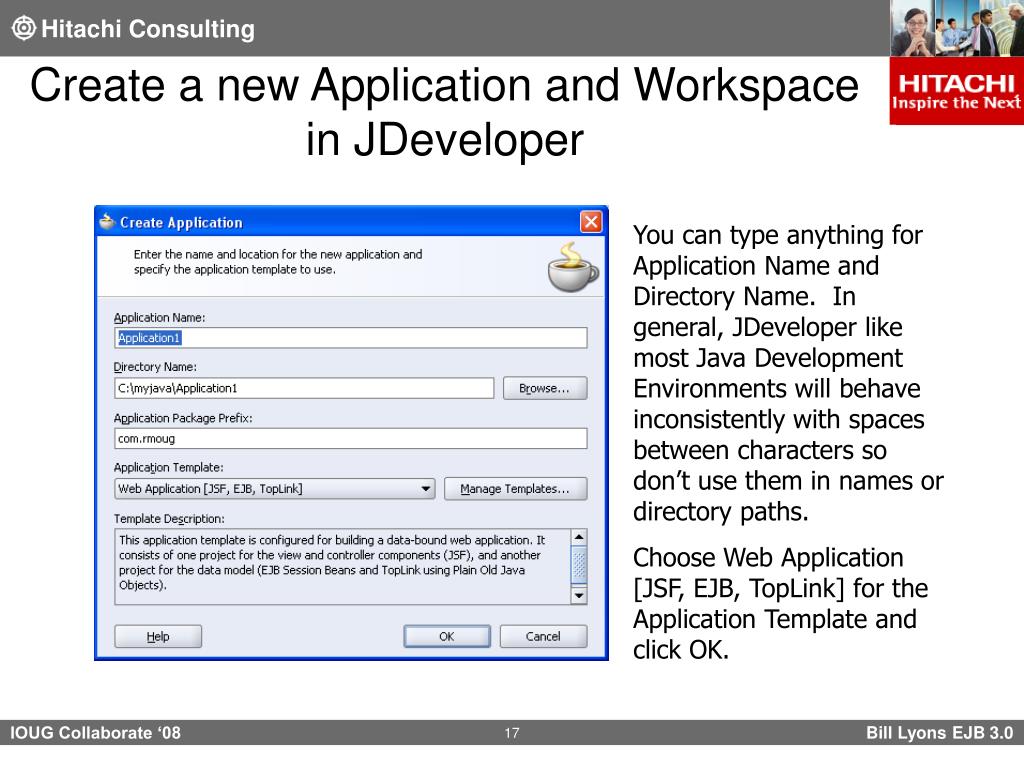
Task: Close the Create Application dialog
Action: (591, 222)
